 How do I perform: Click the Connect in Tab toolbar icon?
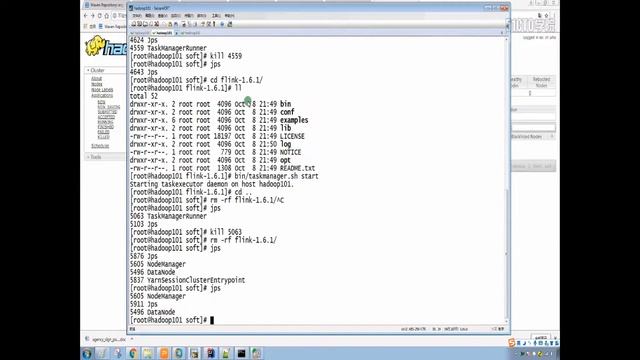pos(145,24)
